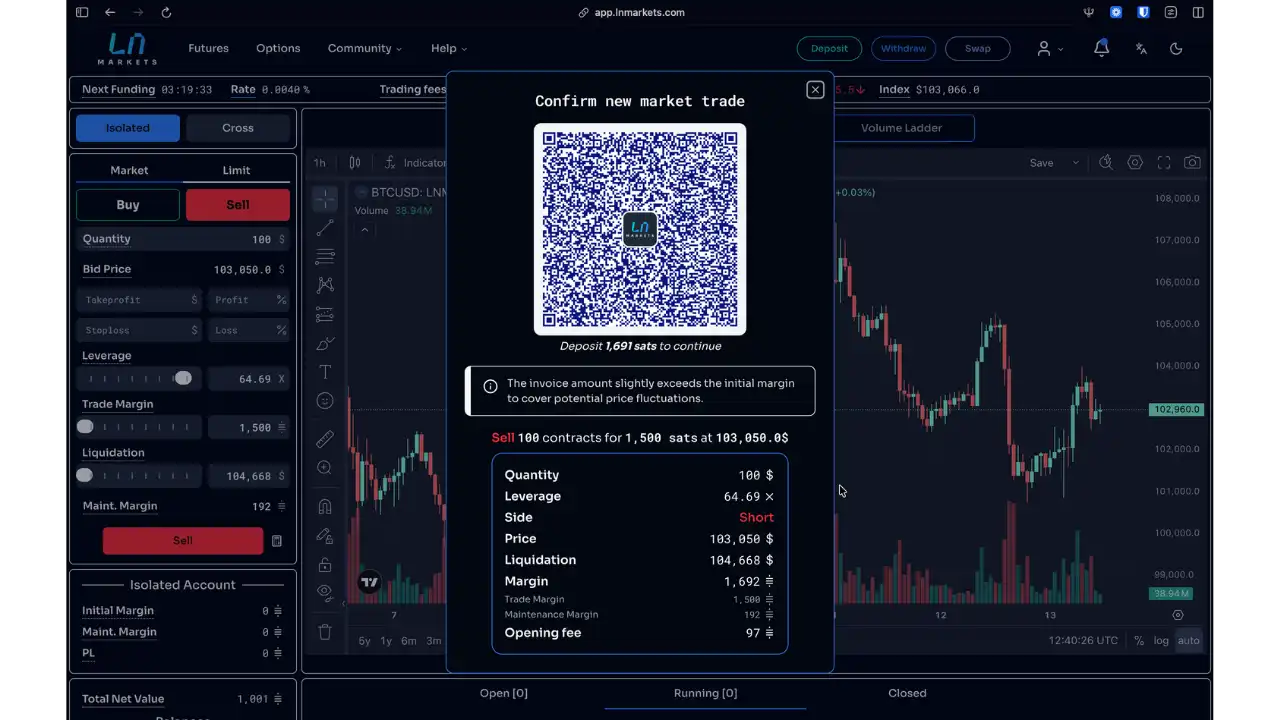Click the Withdraw button
This screenshot has width=1280, height=720.
point(903,48)
